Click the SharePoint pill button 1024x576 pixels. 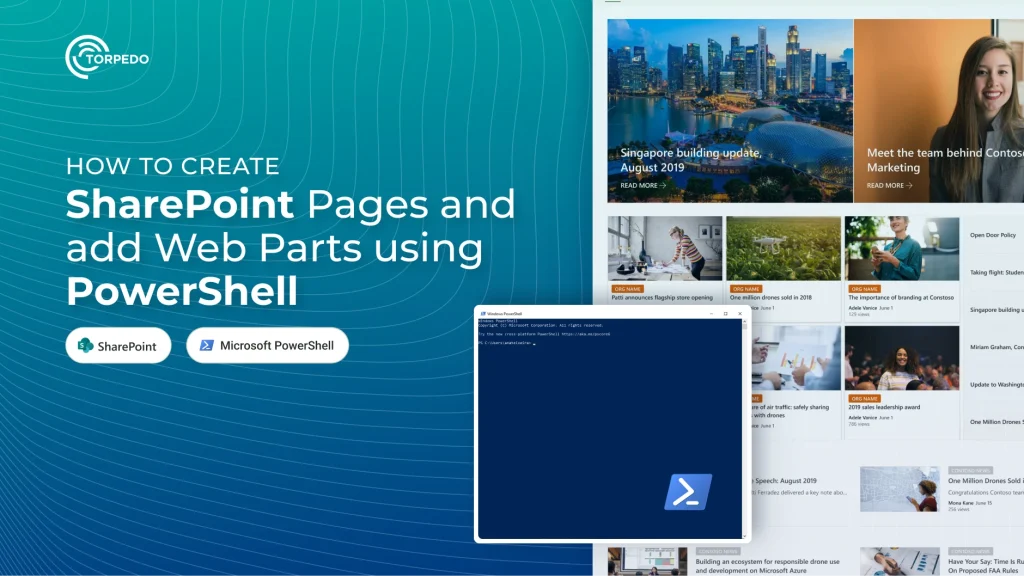click(x=118, y=345)
